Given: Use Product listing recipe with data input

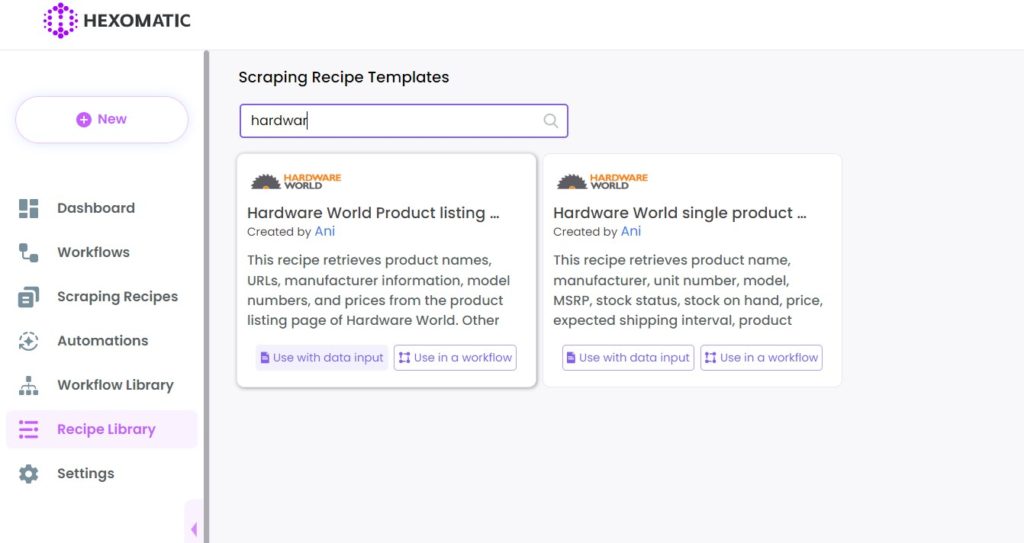Looking at the screenshot, I should (321, 358).
